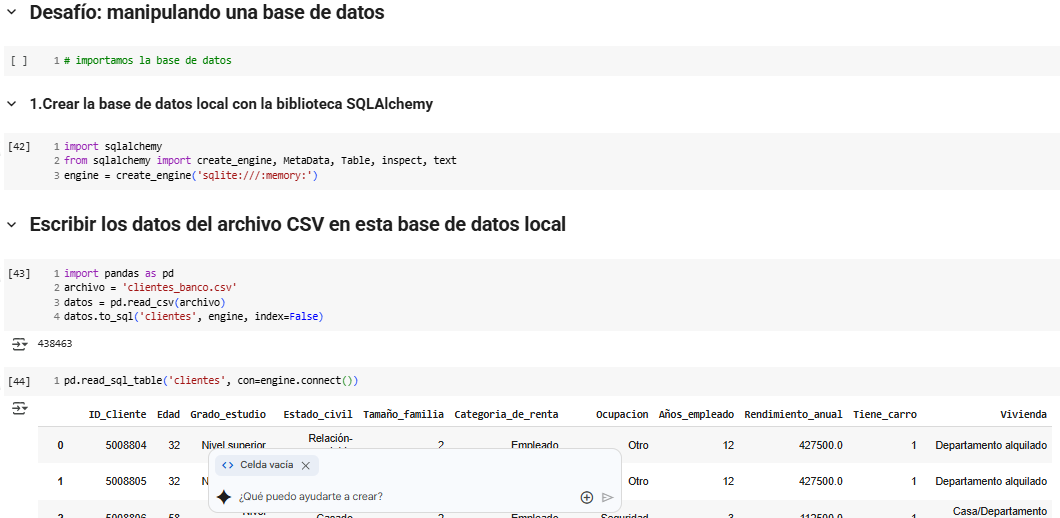Click the add (plus) icon in the prompt box
This screenshot has height=518, width=1060.
pos(587,497)
